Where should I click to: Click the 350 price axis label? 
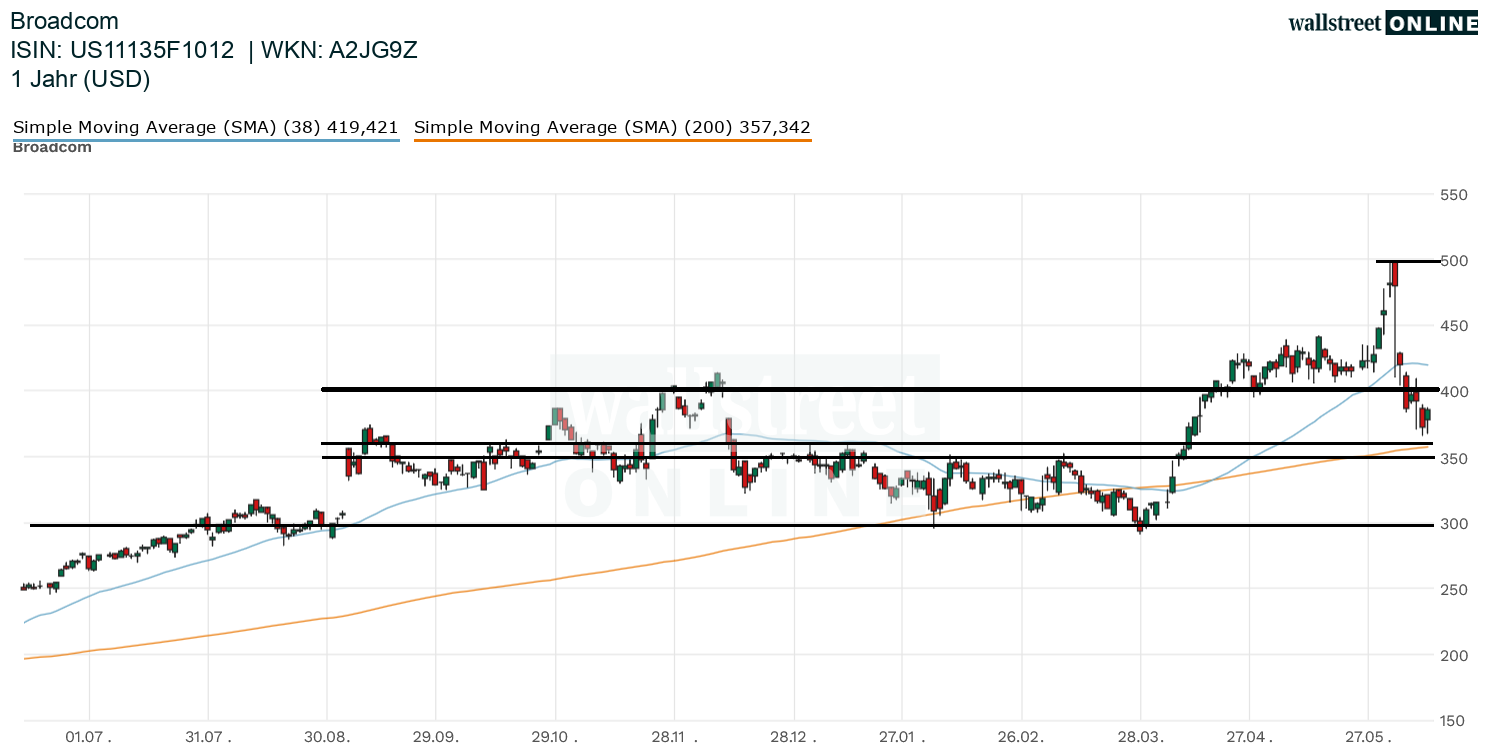(x=1454, y=458)
